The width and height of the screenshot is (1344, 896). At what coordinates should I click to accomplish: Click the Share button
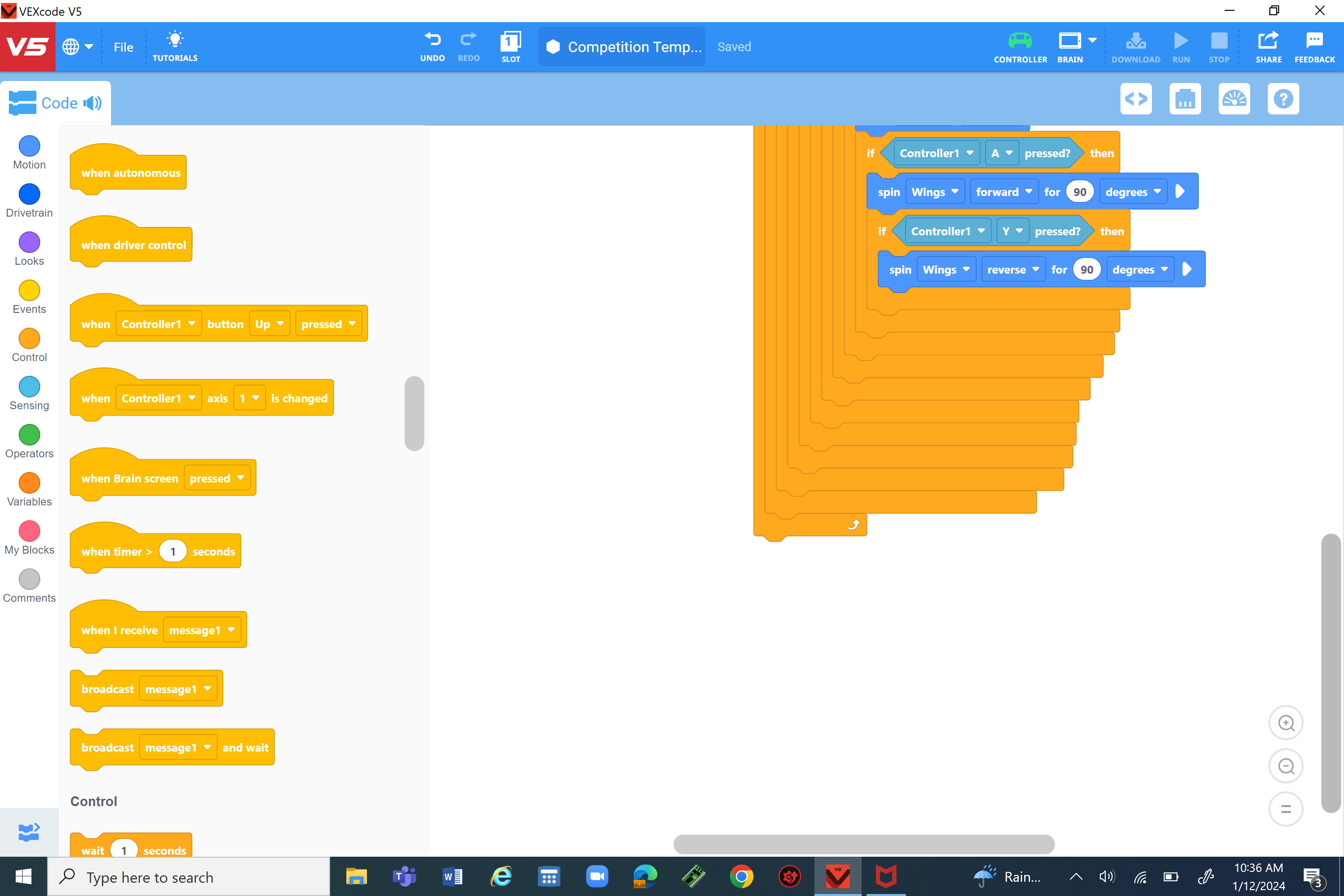coord(1268,47)
